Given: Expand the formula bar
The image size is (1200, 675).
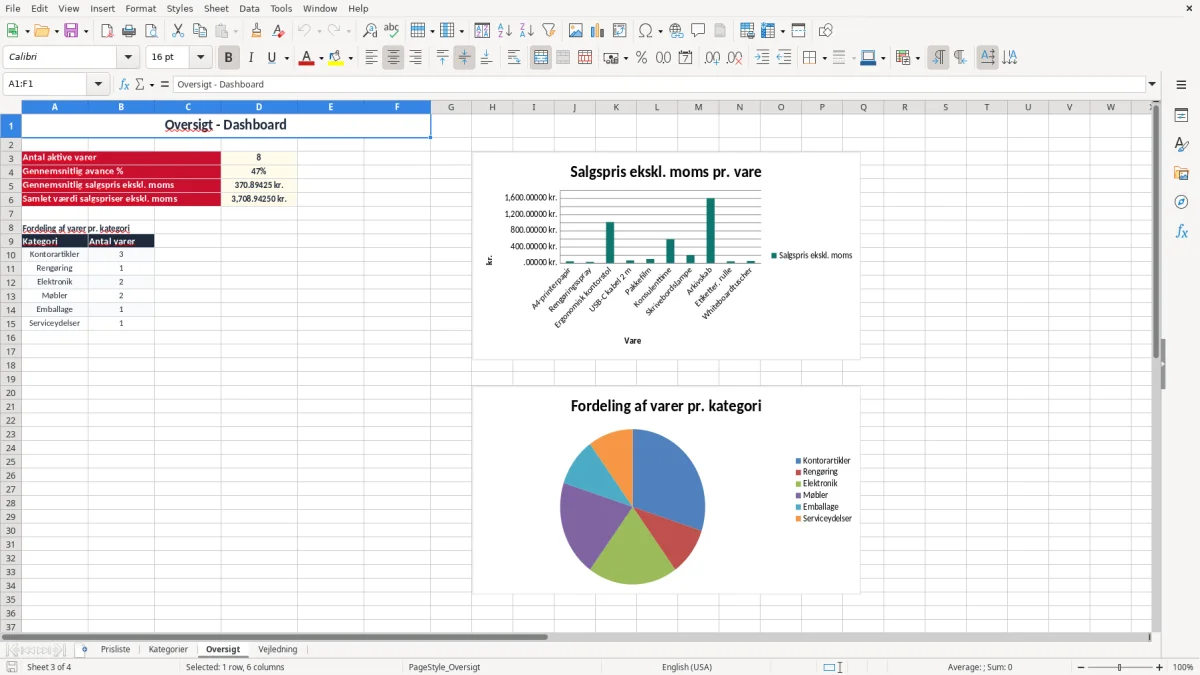Looking at the screenshot, I should 1152,84.
